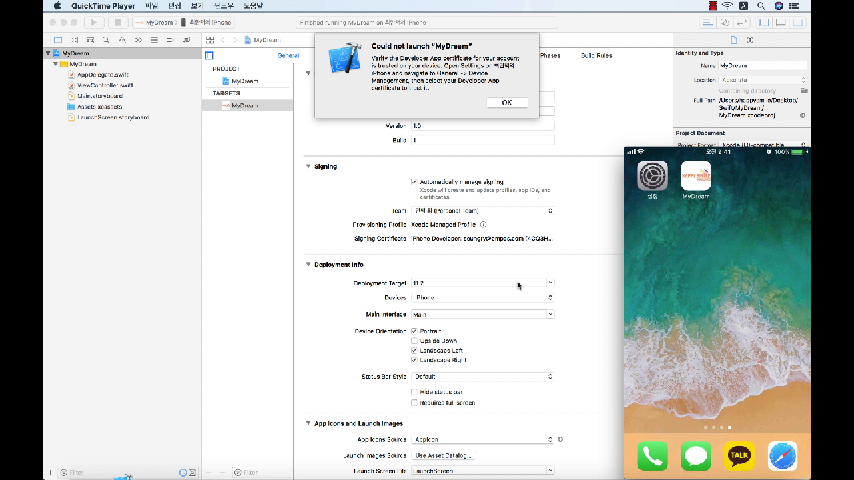Toggle Landscape Right orientation checkbox
Screen dimensions: 854x480
(x=414, y=360)
